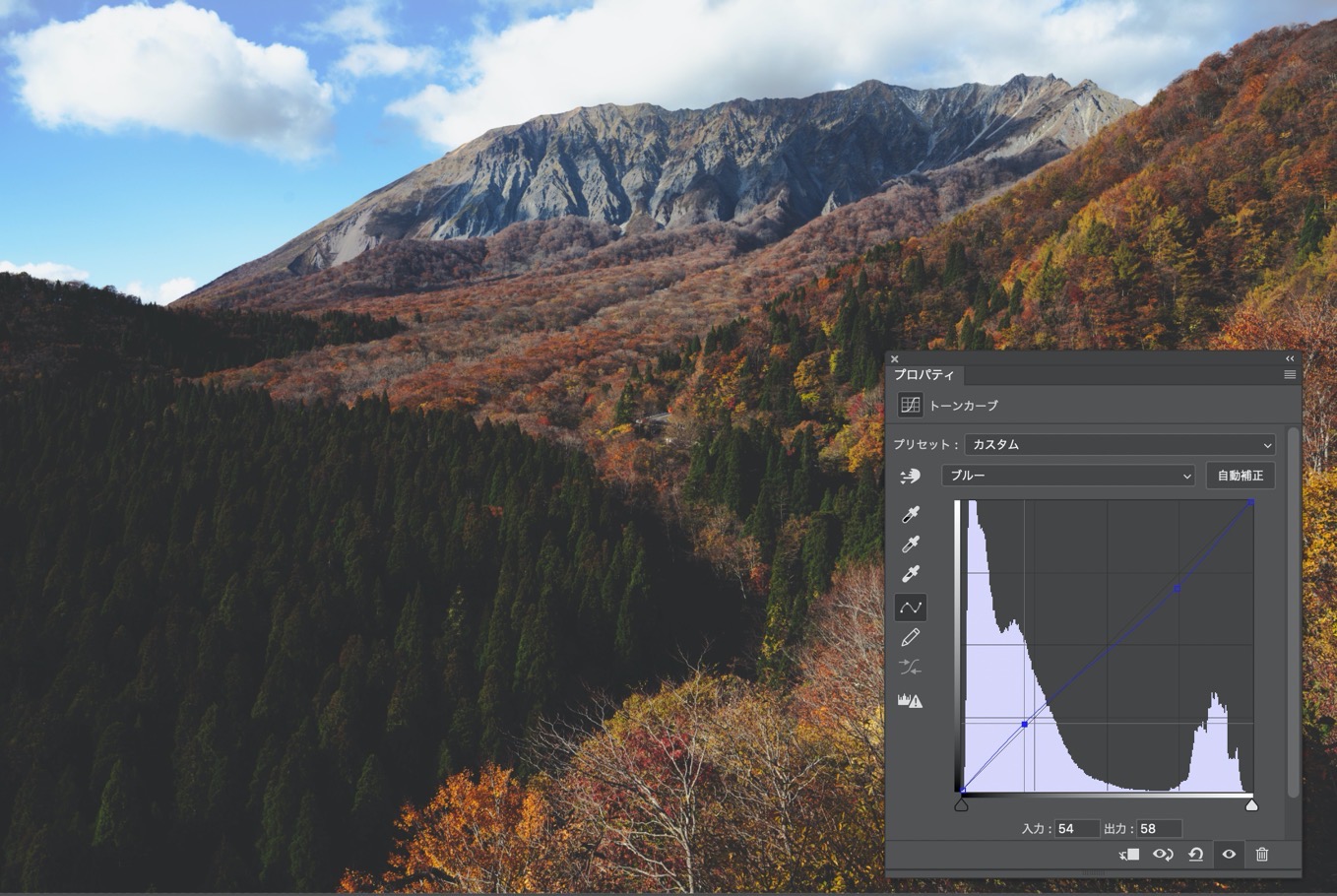Click the white point input slider triangle
This screenshot has height=896, width=1337.
(x=1251, y=804)
